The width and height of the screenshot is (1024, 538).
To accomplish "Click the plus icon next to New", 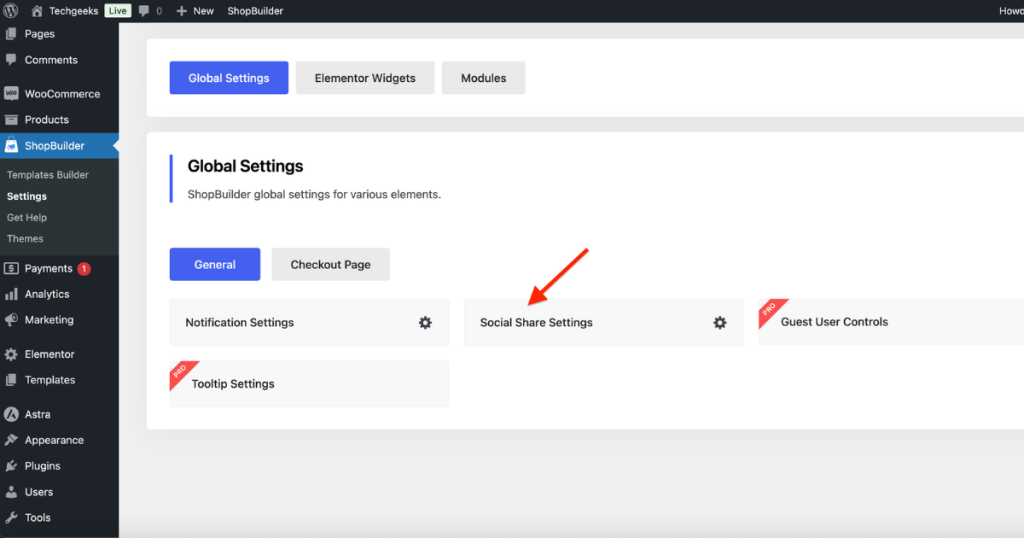I will point(182,10).
